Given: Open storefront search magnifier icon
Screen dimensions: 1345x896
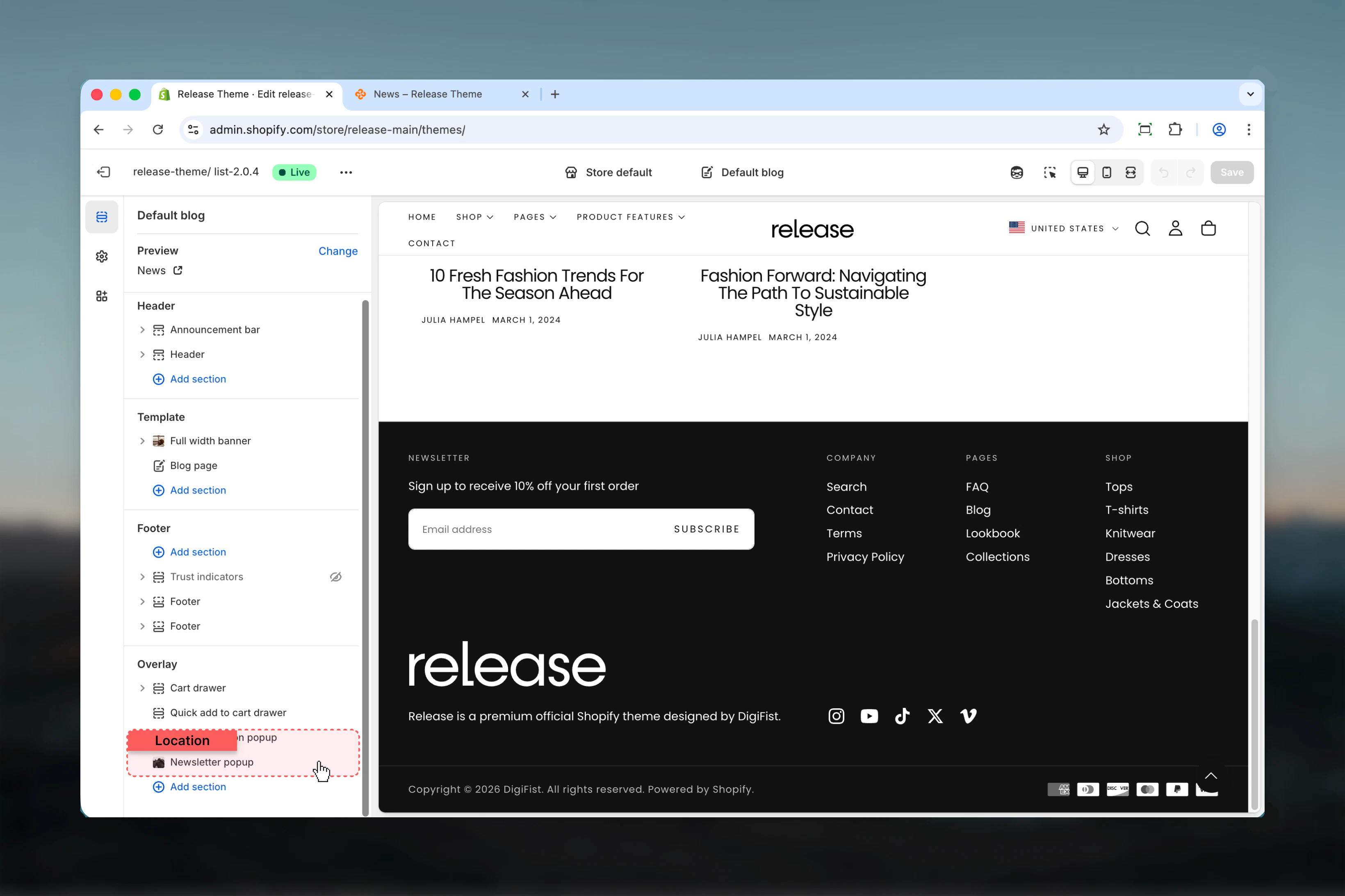Looking at the screenshot, I should point(1142,229).
